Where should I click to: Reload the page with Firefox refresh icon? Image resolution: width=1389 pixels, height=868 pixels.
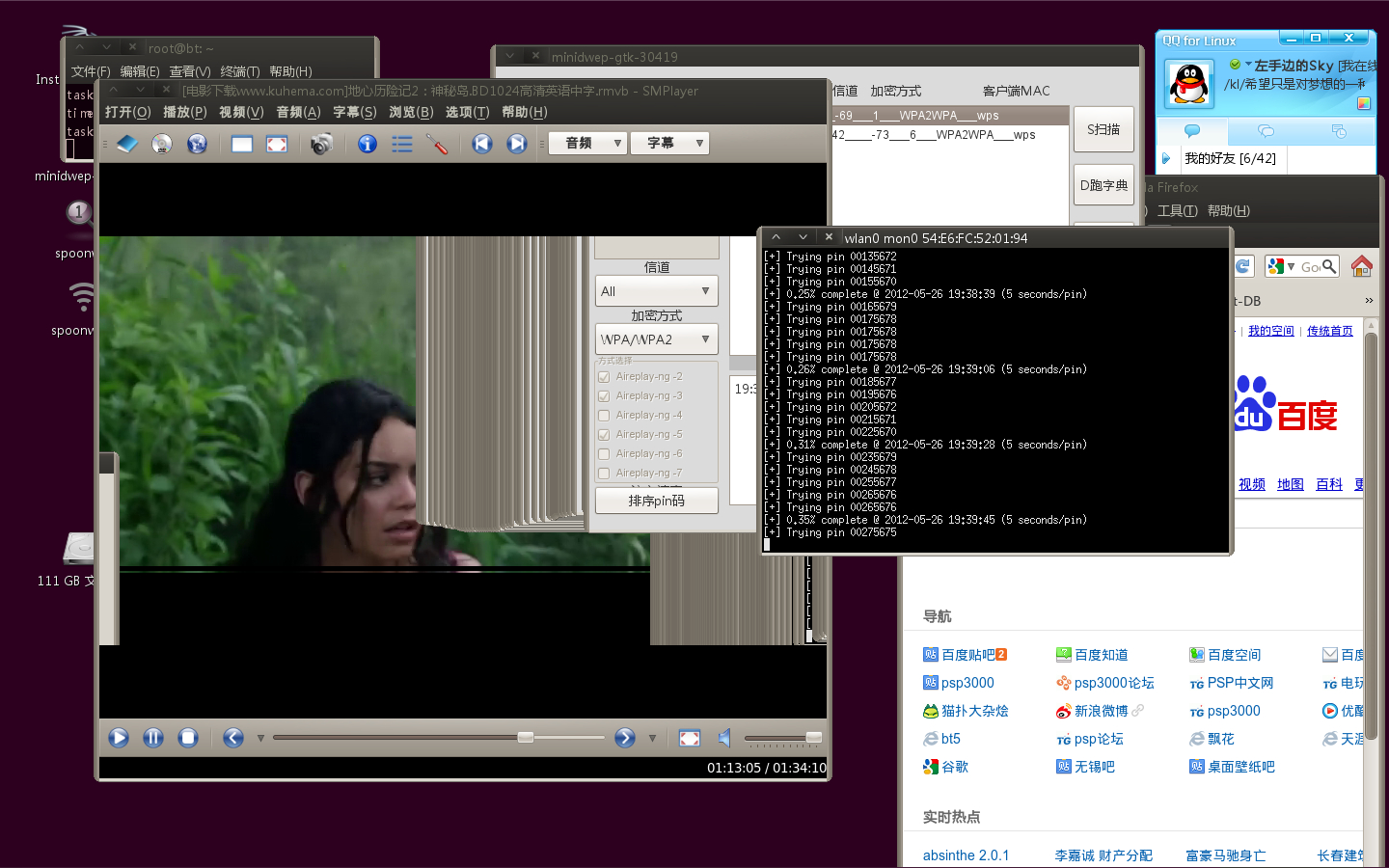tap(1243, 266)
